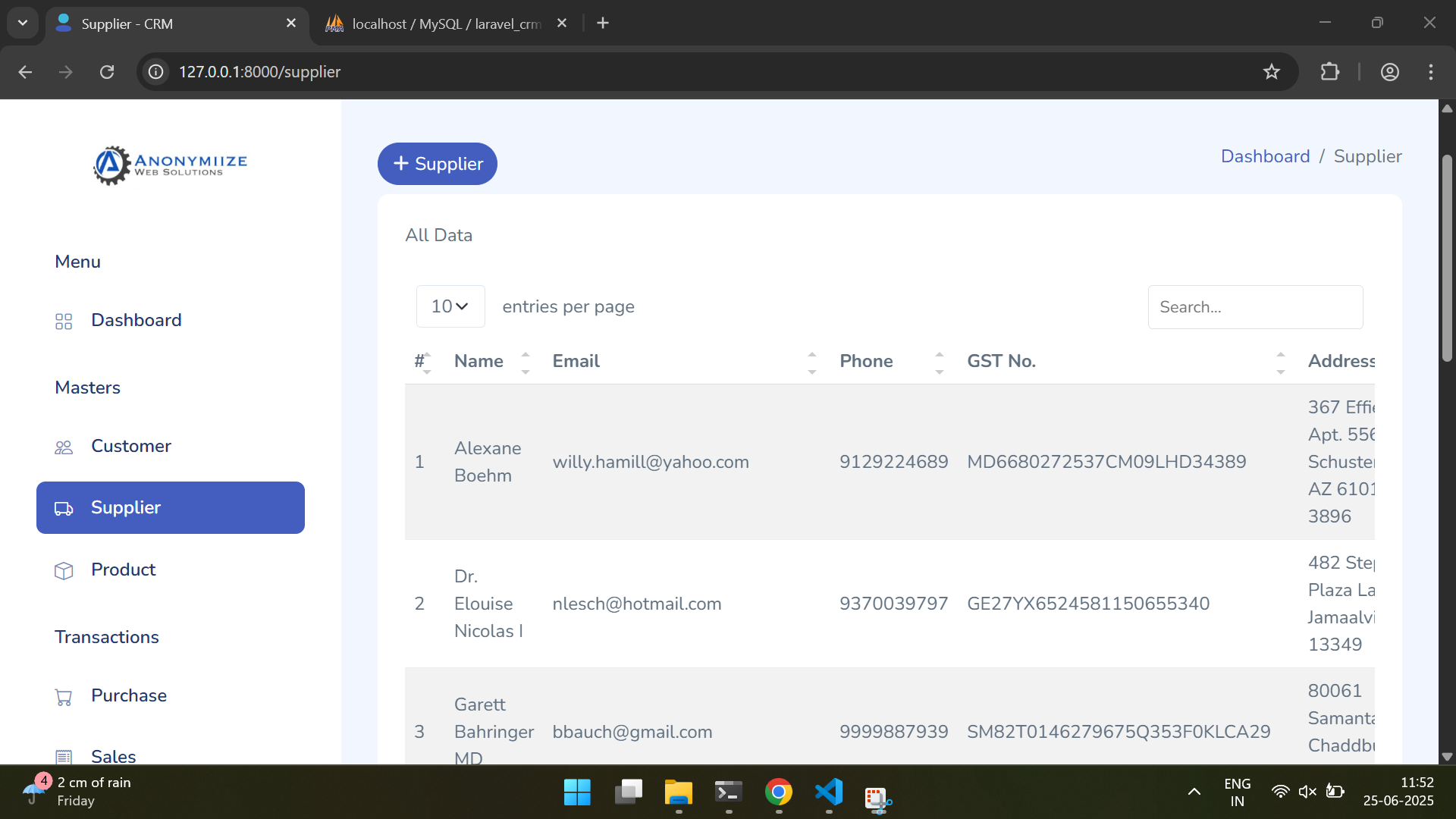Click the + Supplier button
Screen dimensions: 1456x819
coord(438,164)
